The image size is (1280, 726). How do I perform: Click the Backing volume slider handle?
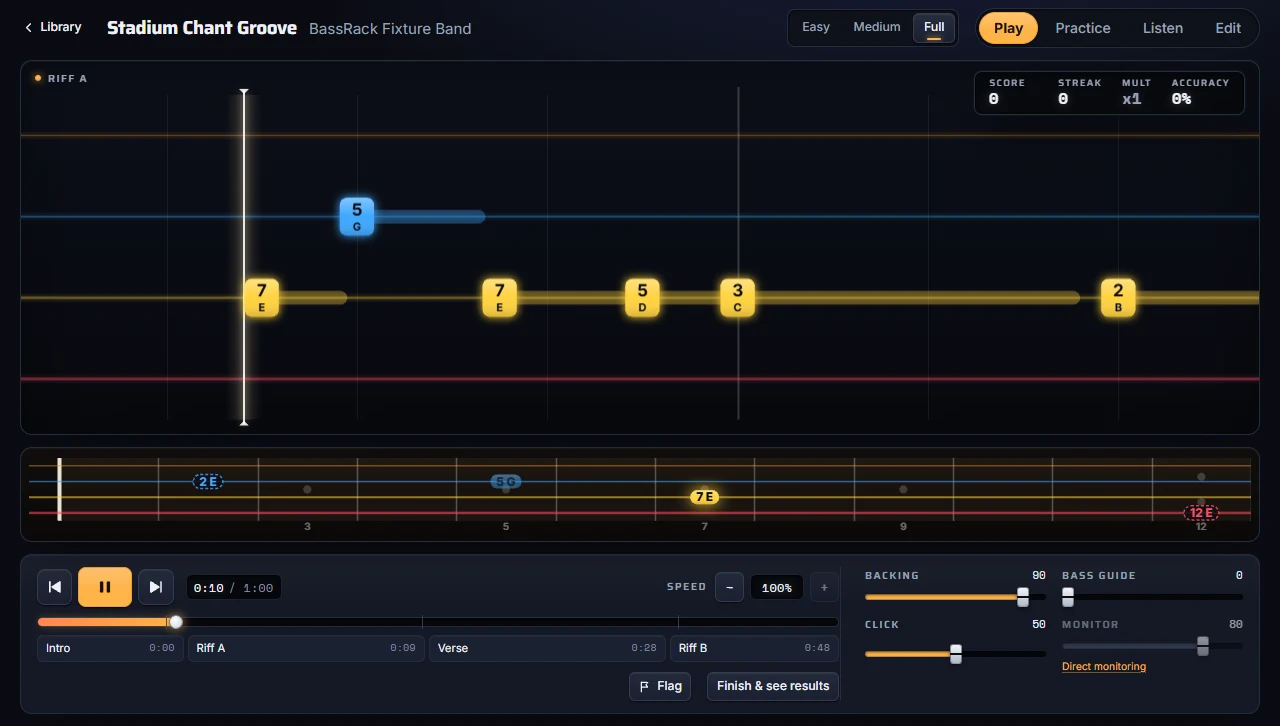click(x=1023, y=597)
